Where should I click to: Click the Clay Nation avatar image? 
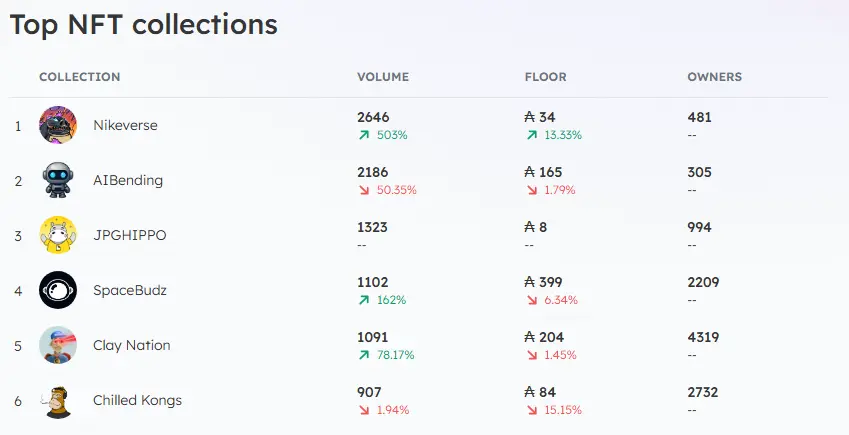click(57, 345)
